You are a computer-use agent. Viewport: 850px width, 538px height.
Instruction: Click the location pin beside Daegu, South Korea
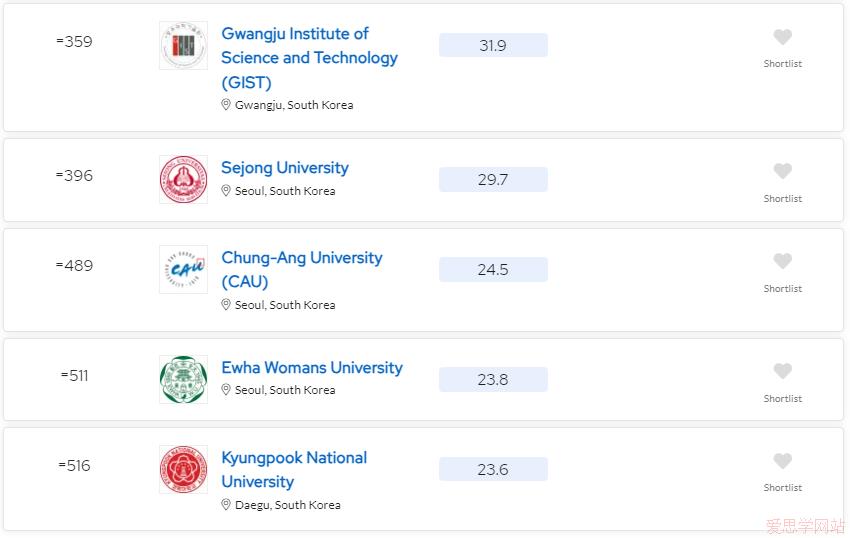tap(226, 505)
